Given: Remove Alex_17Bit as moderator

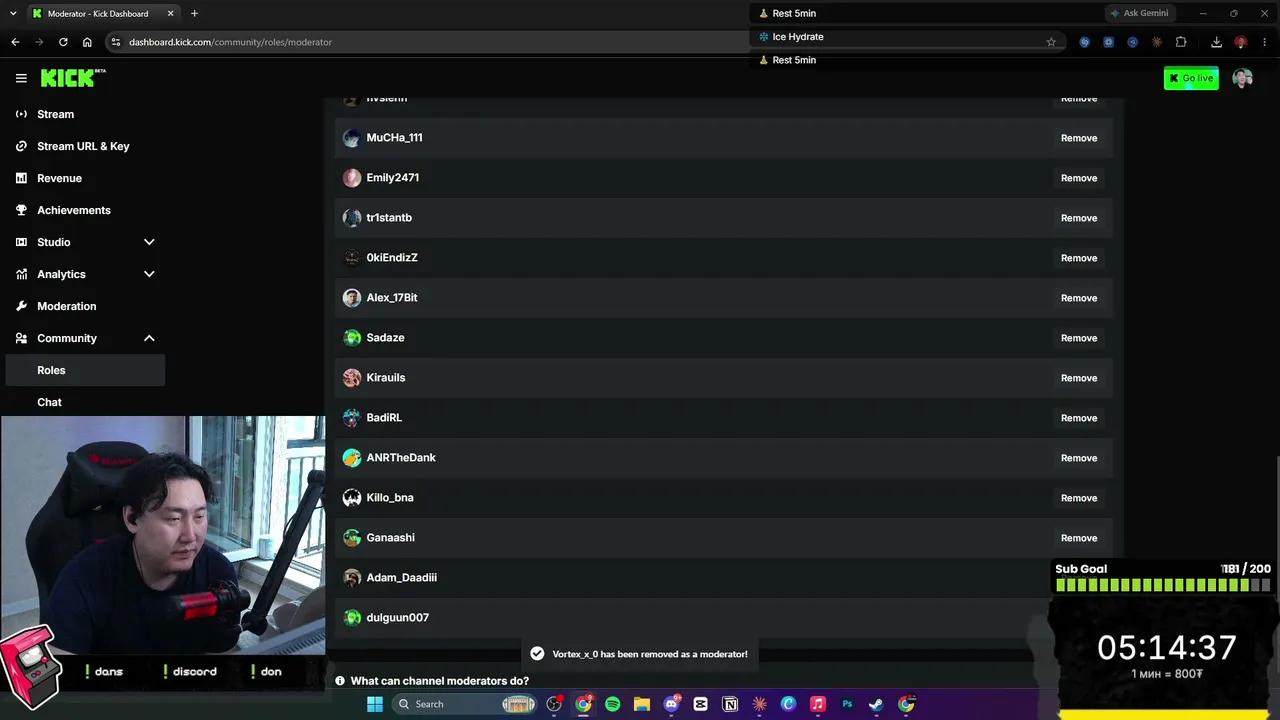Looking at the screenshot, I should [1079, 298].
